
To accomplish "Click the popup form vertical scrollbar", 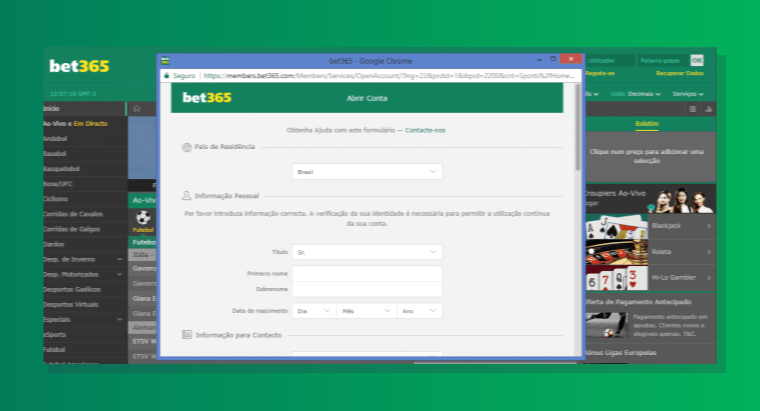I will 577,127.
